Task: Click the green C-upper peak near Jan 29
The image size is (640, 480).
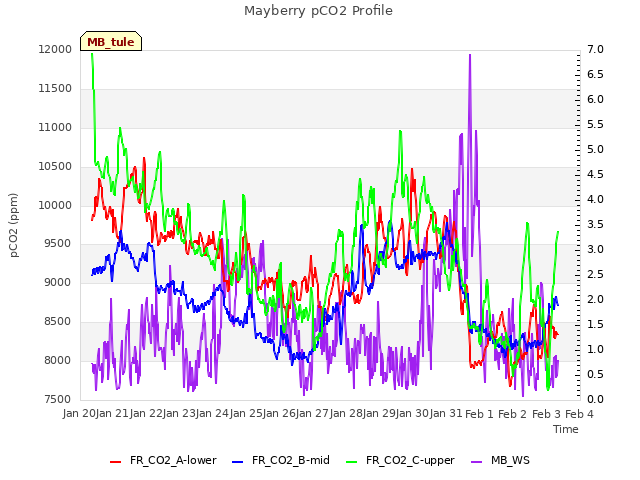Action: (400, 132)
